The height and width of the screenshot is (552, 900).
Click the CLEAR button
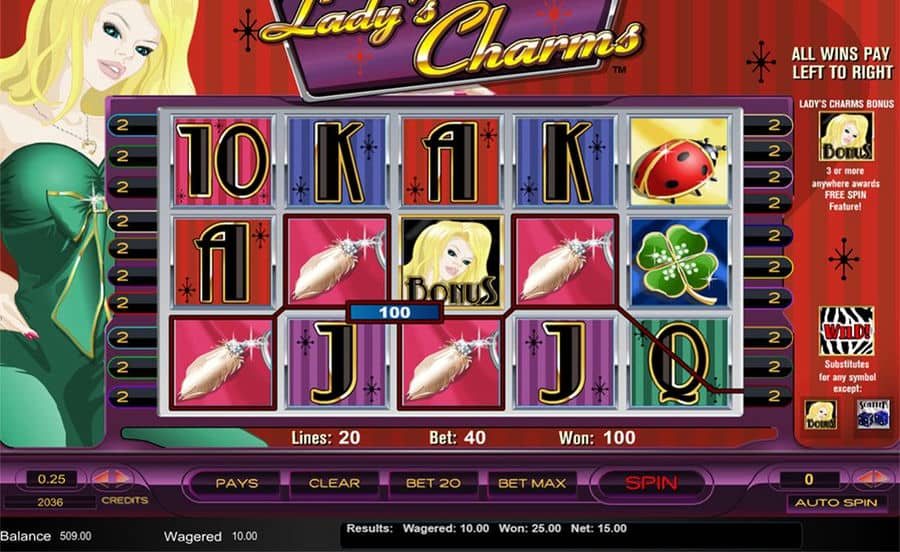click(x=334, y=484)
